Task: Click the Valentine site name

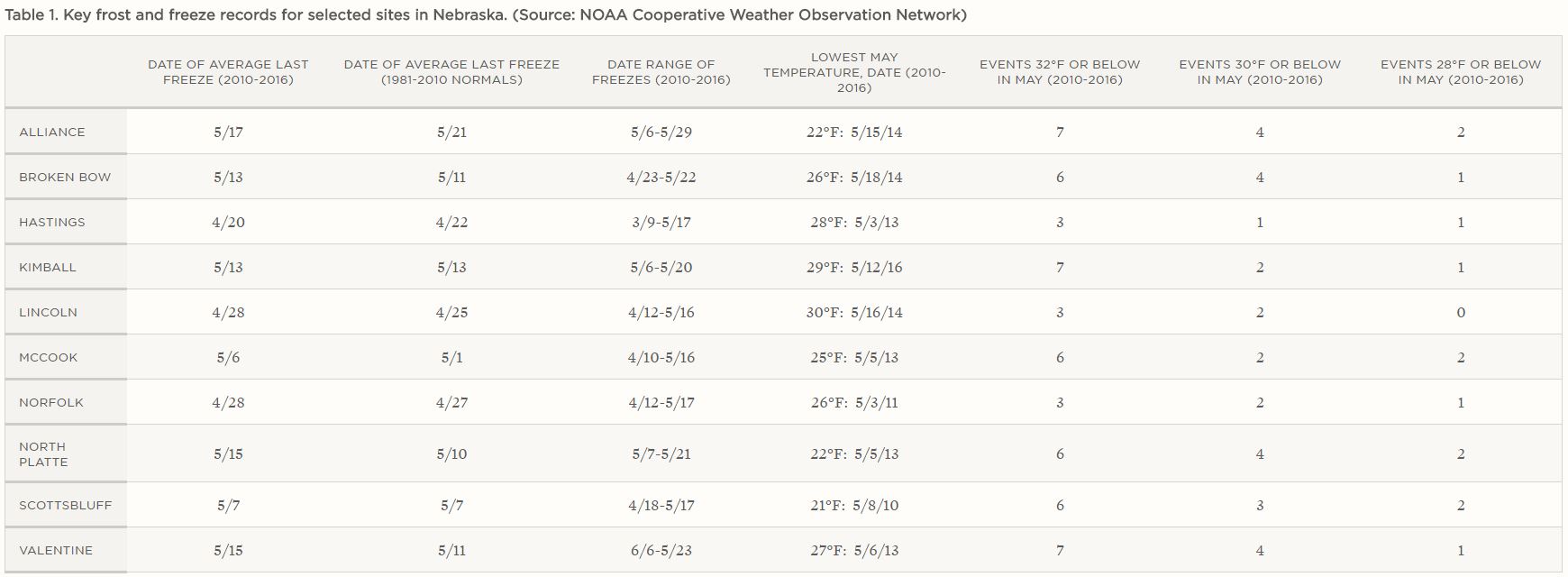Action: click(56, 550)
